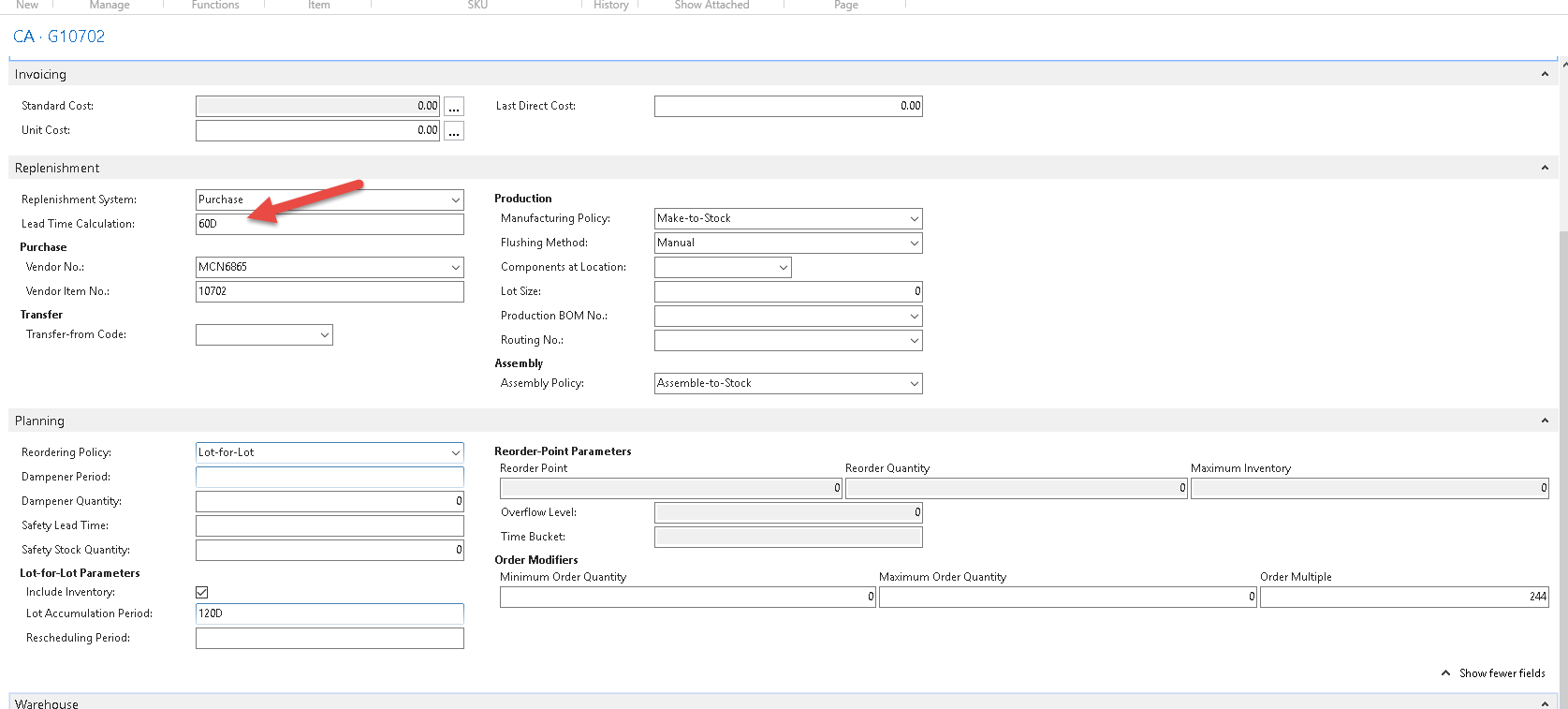Click the Invoicing section header text
The height and width of the screenshot is (709, 1568).
pos(40,74)
